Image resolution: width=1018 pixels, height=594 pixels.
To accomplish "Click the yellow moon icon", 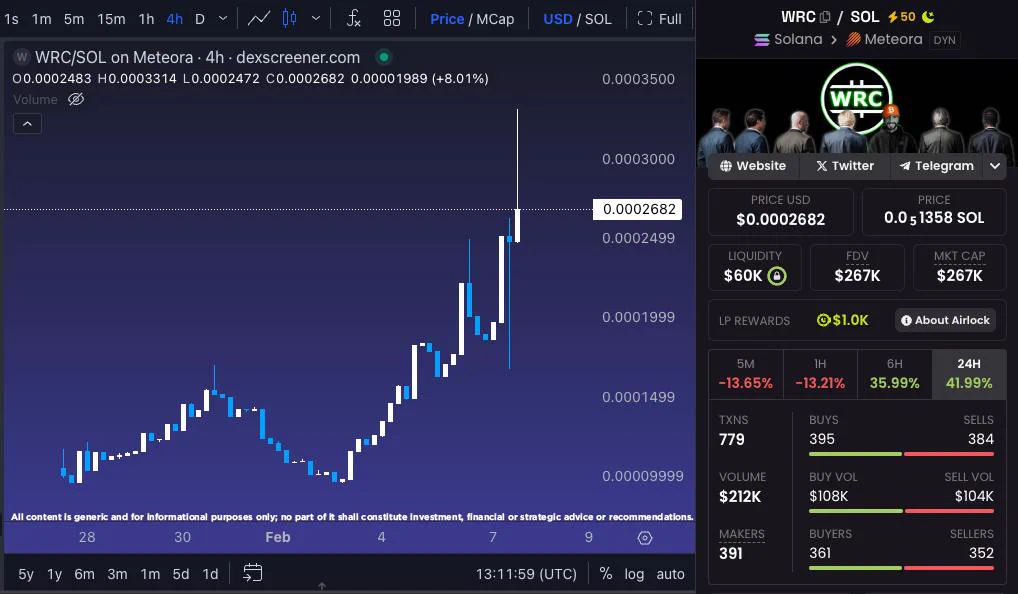I will click(928, 17).
